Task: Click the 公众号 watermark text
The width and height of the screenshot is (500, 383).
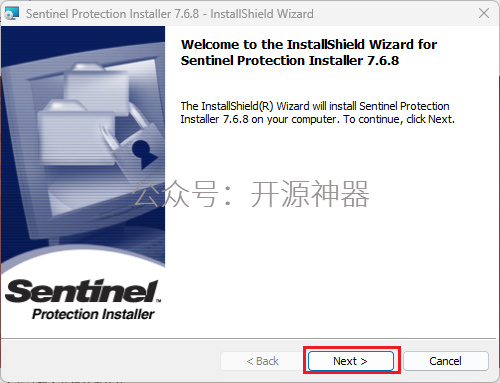Action: click(x=176, y=194)
